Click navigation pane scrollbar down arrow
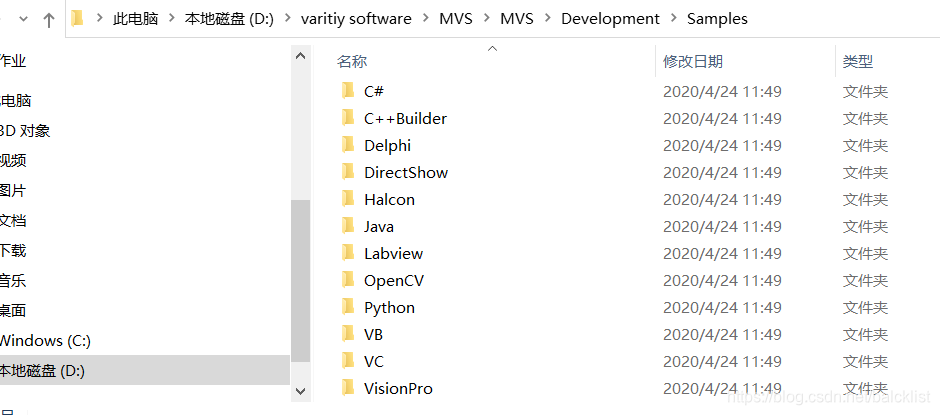 tap(300, 390)
